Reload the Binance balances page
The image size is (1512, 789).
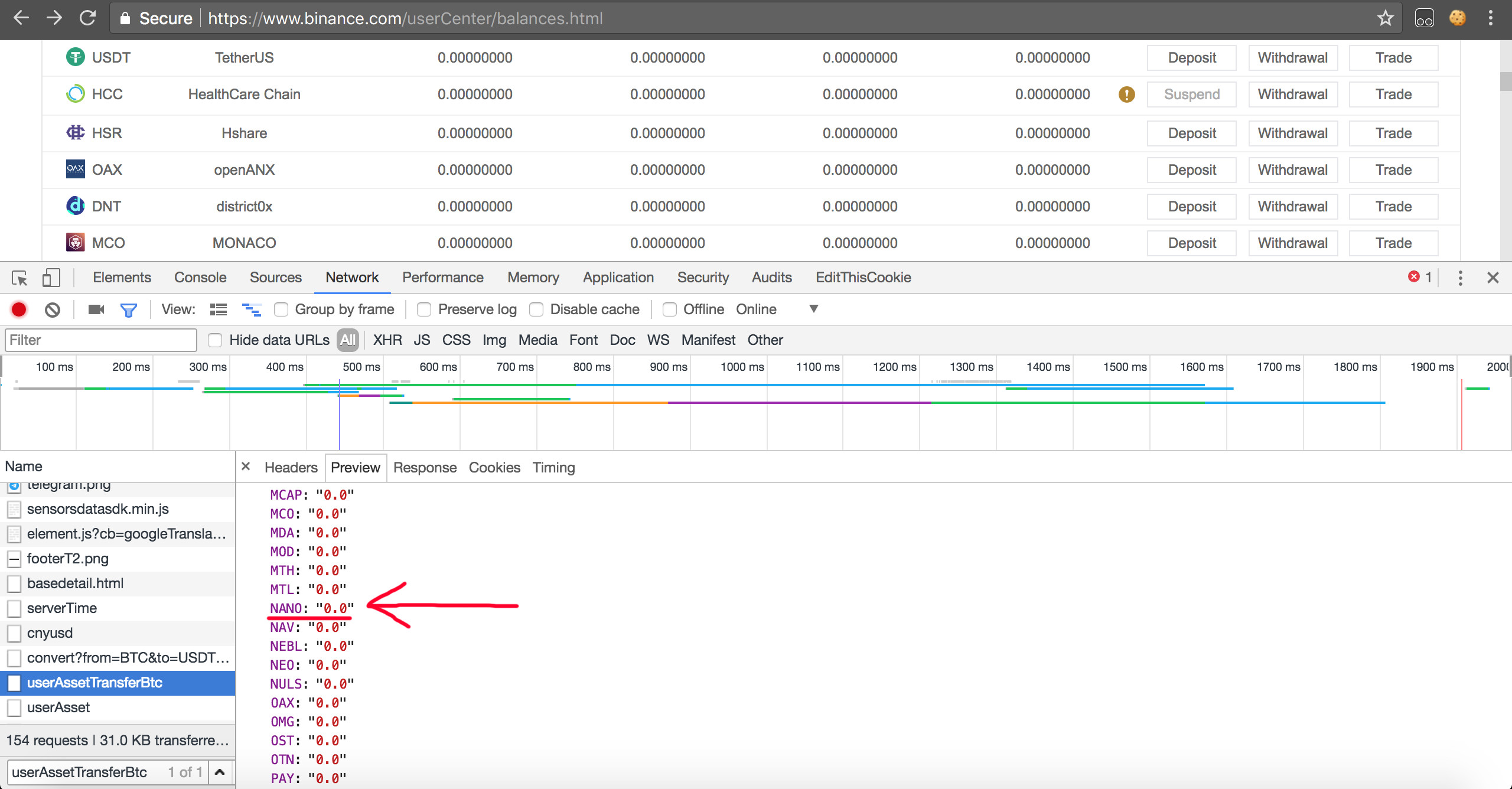pos(87,18)
